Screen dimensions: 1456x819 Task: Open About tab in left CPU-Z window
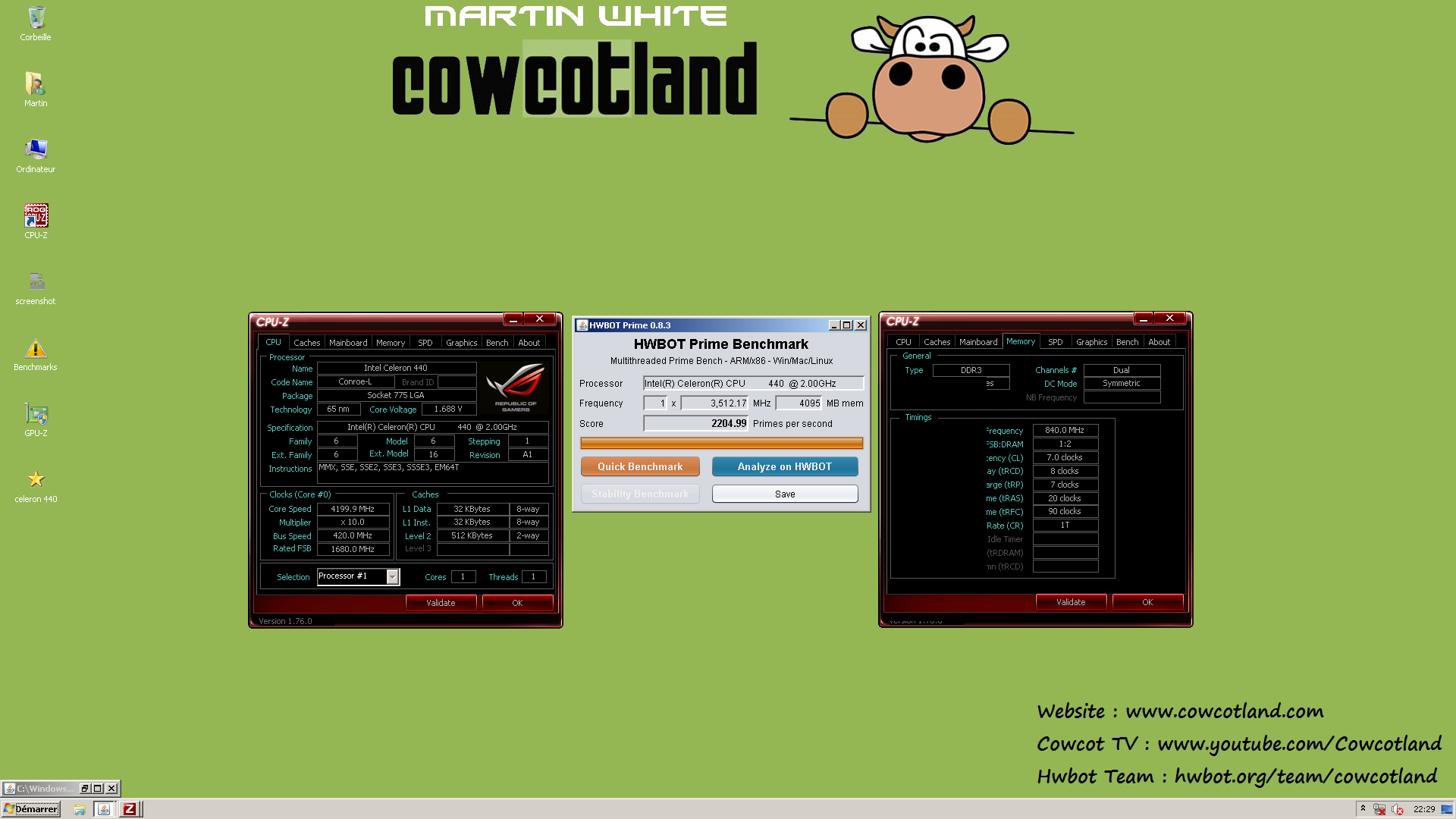[x=529, y=343]
